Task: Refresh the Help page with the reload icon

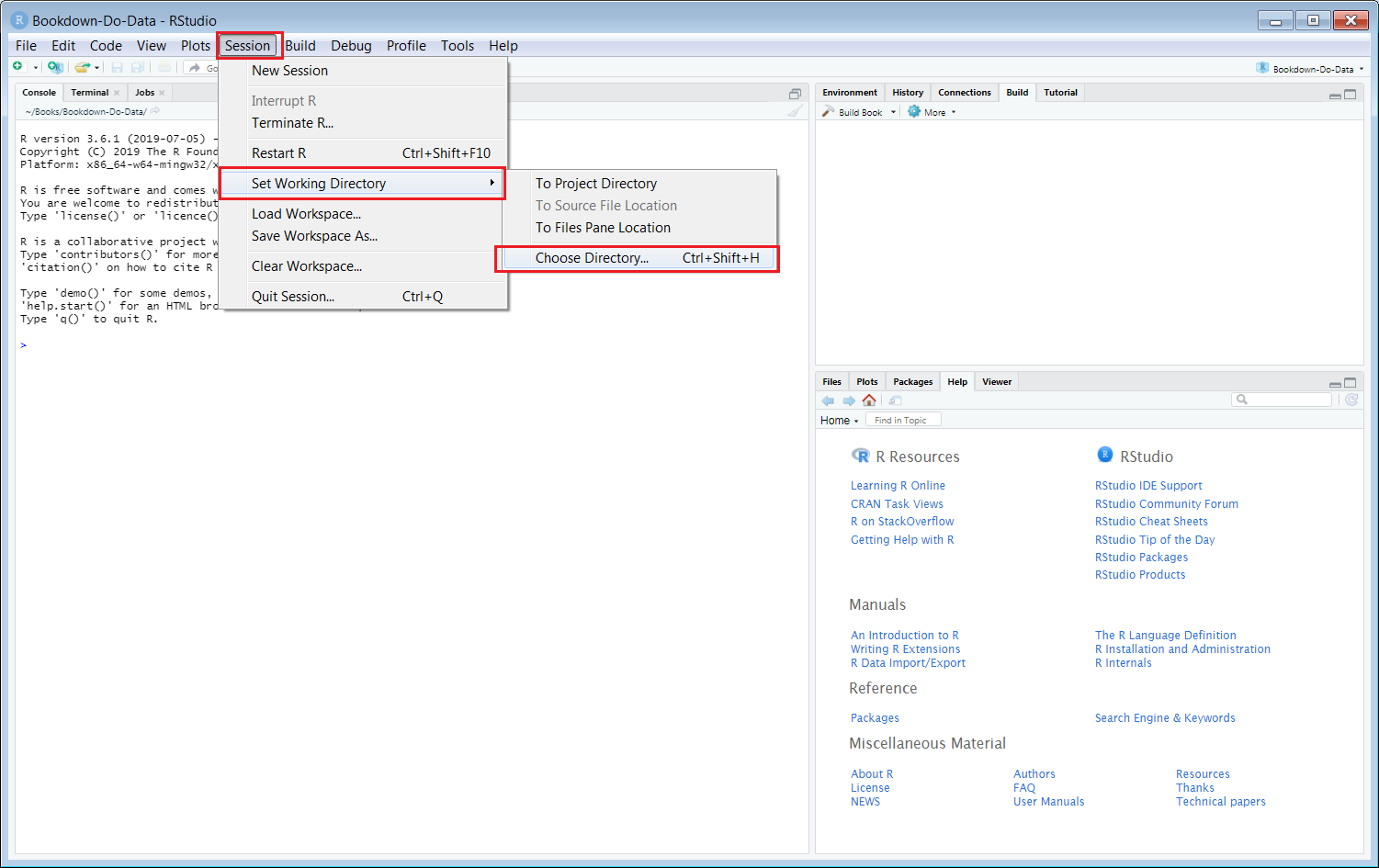Action: pos(1351,400)
